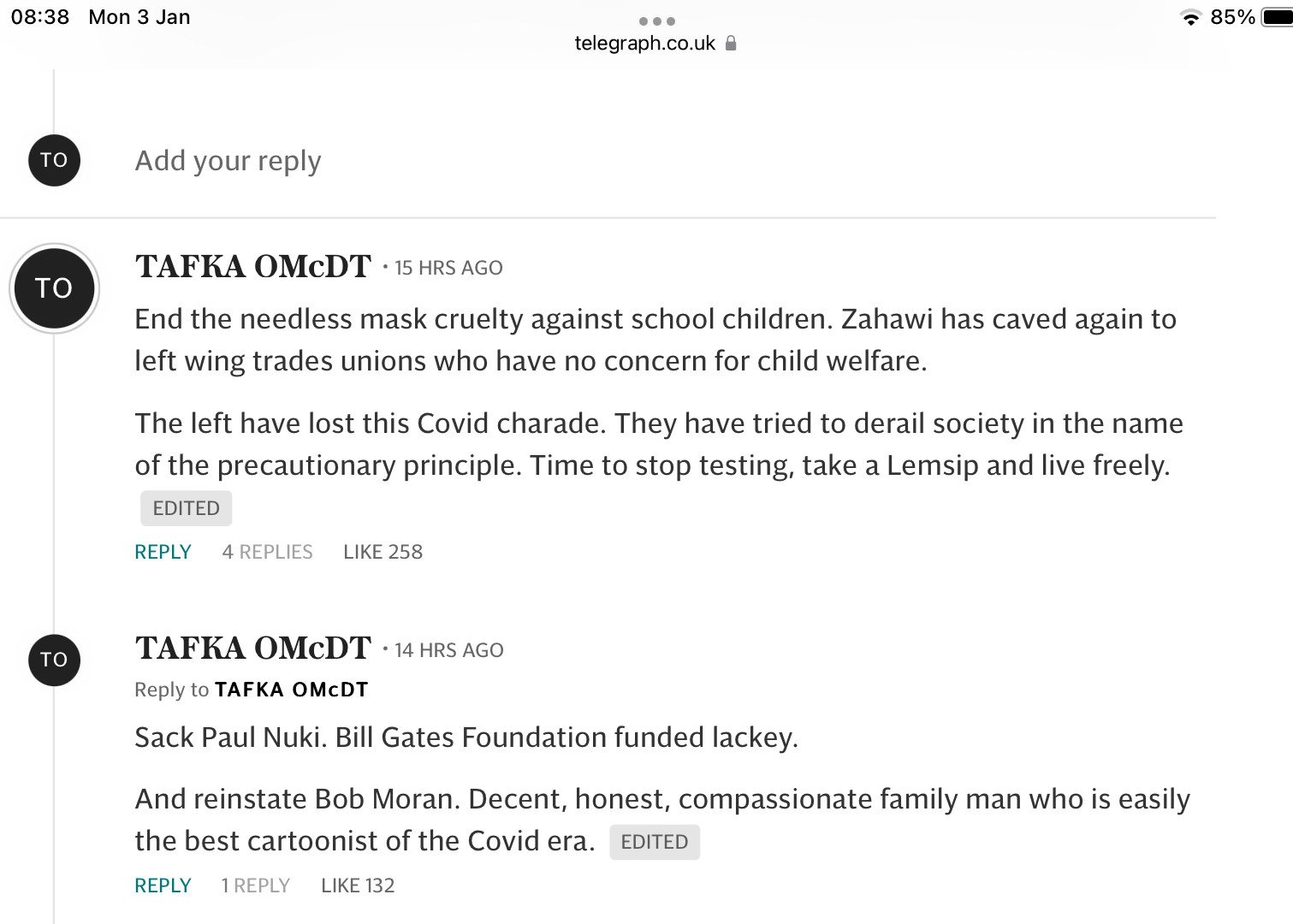Open the large TO avatar of the first comment

point(54,288)
